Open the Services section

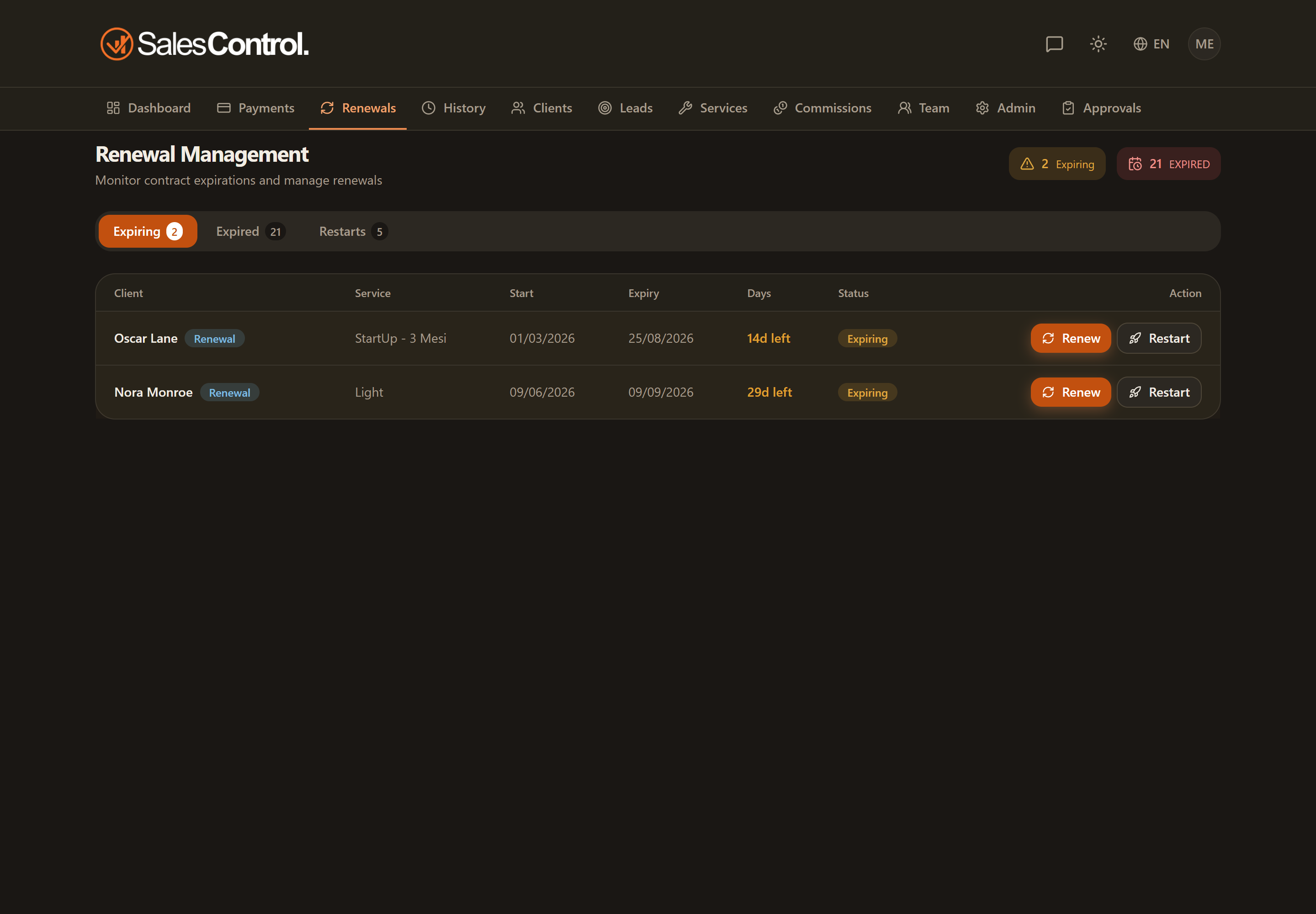point(712,108)
